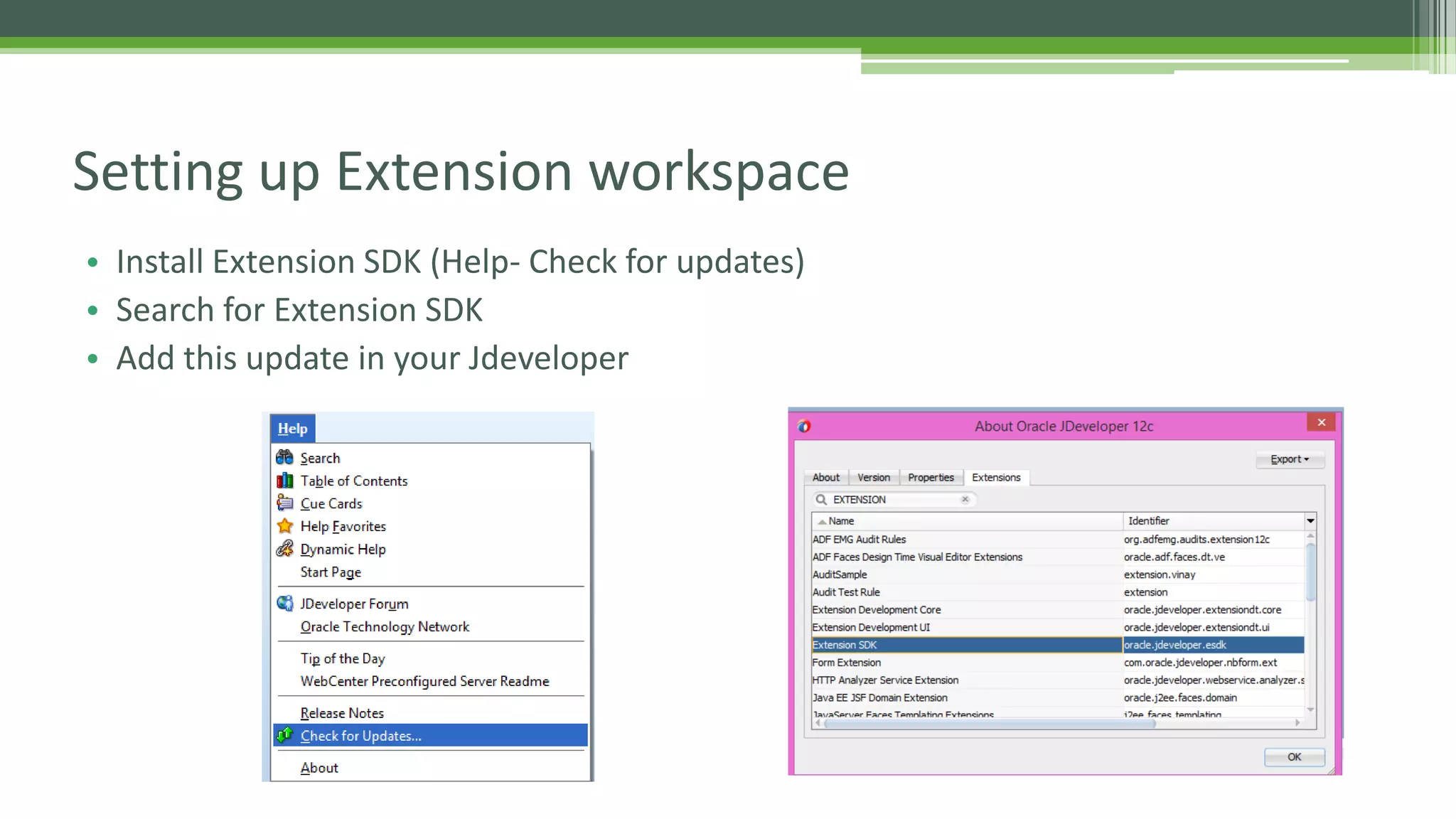The image size is (1456, 819).
Task: Select Check for Updates menu item
Action: (x=360, y=736)
